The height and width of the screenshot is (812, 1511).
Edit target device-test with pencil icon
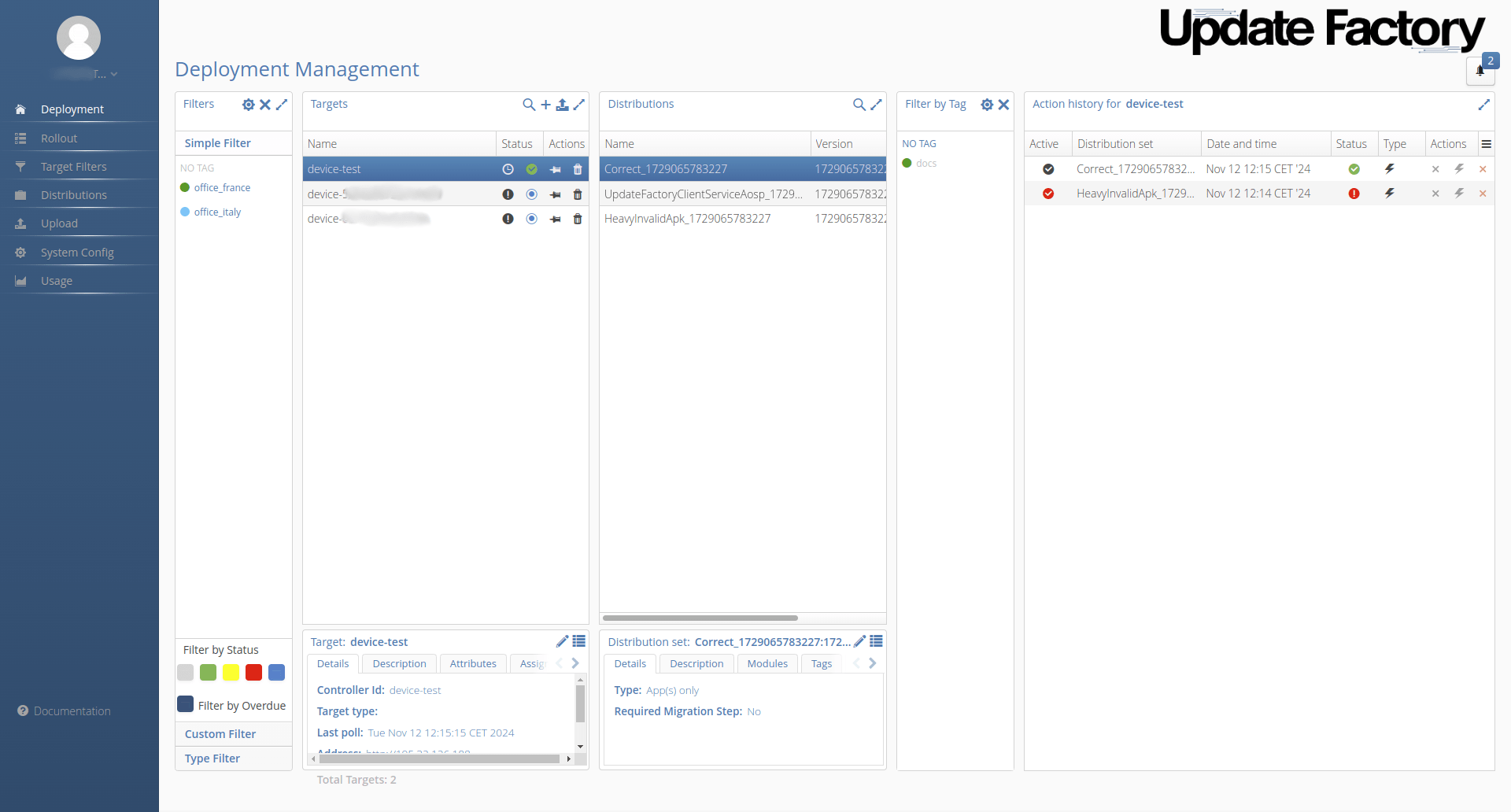[x=562, y=641]
